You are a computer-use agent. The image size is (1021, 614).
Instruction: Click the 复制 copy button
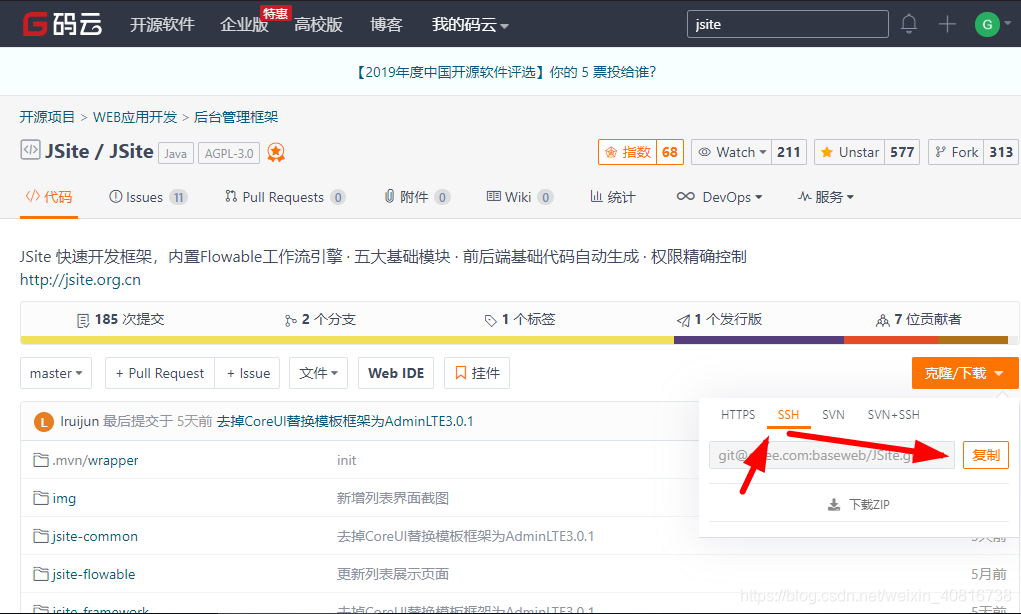[x=986, y=455]
